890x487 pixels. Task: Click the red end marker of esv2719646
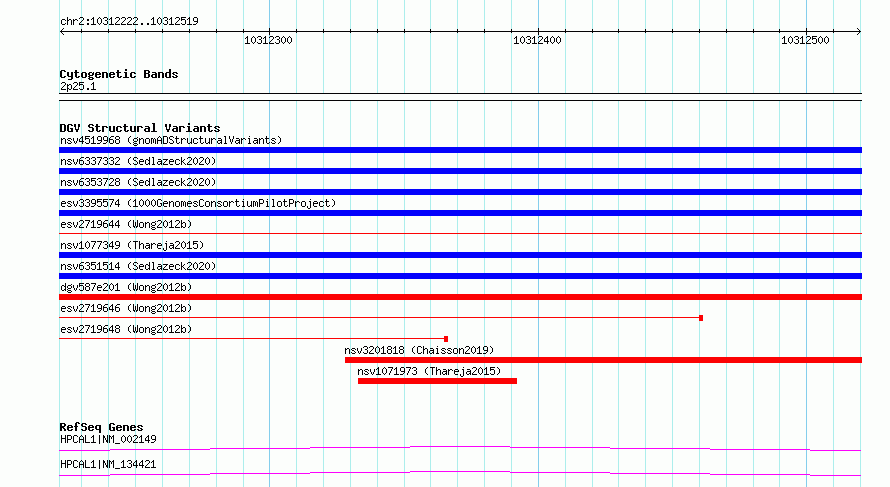(x=701, y=318)
